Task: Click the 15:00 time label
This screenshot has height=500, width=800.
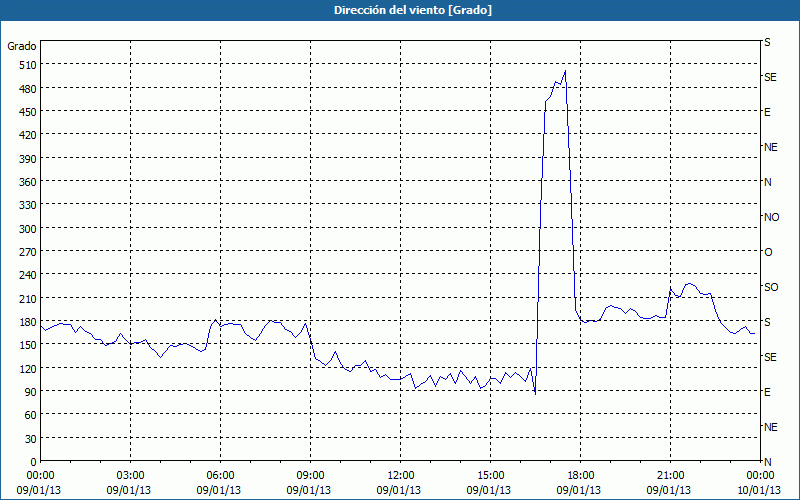Action: click(x=490, y=476)
